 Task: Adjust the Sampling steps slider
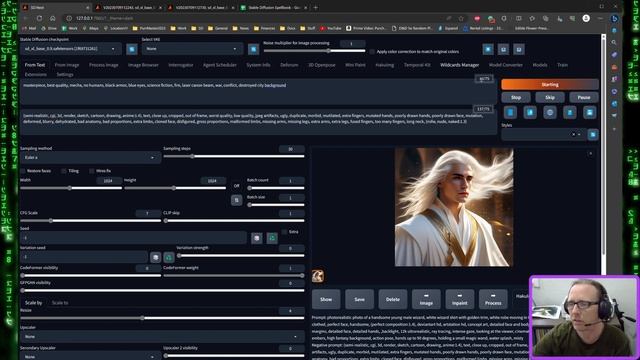(234, 156)
